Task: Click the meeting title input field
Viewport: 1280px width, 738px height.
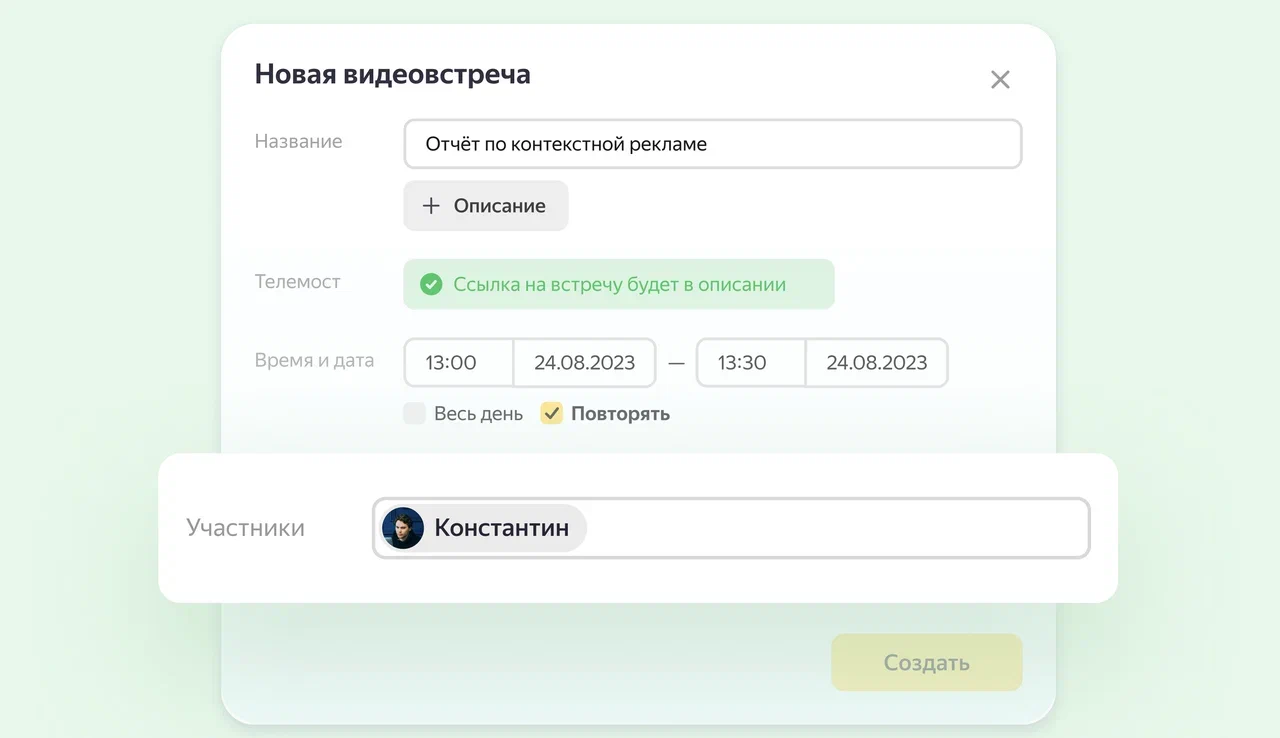Action: [712, 144]
